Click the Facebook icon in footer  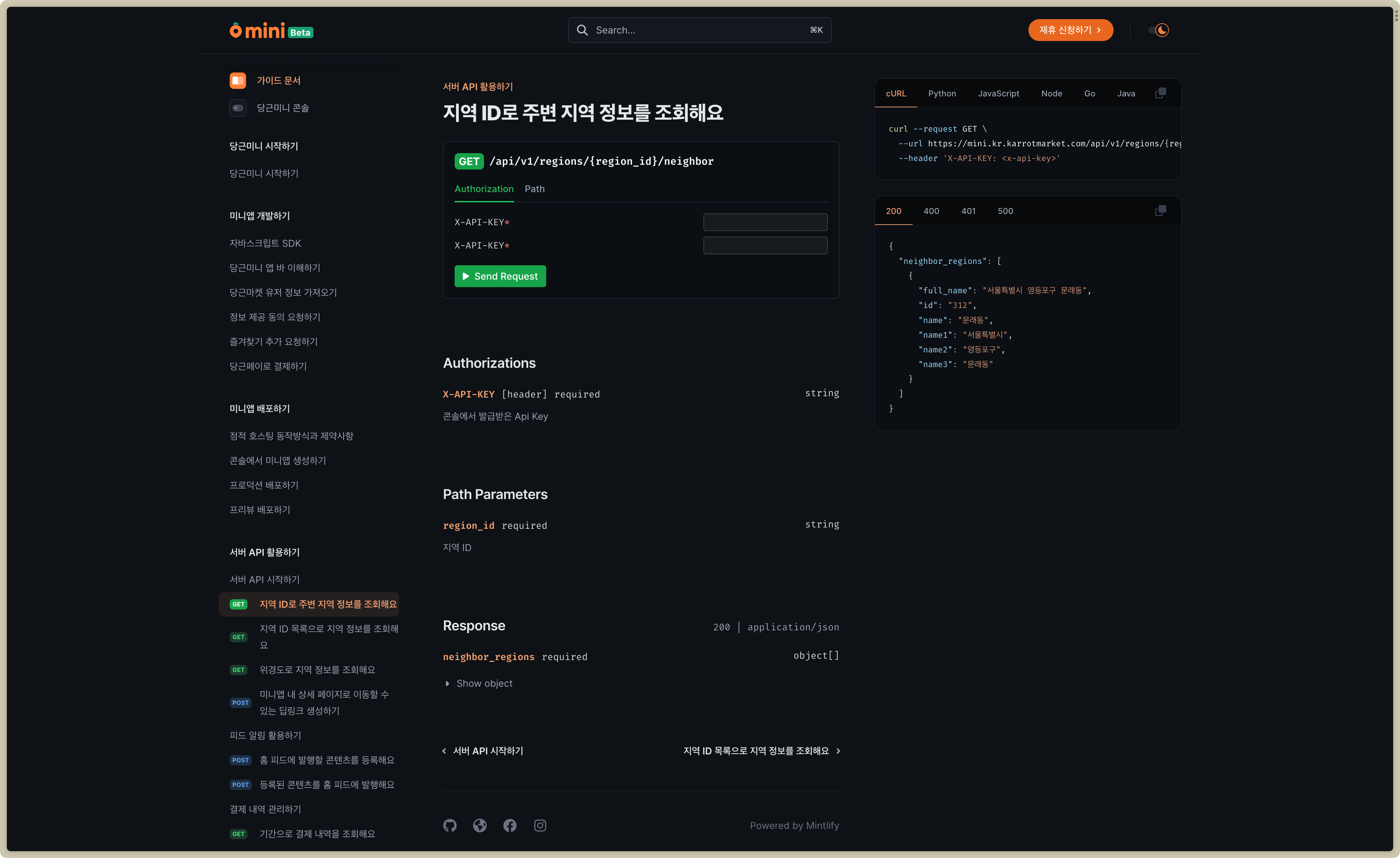click(510, 825)
